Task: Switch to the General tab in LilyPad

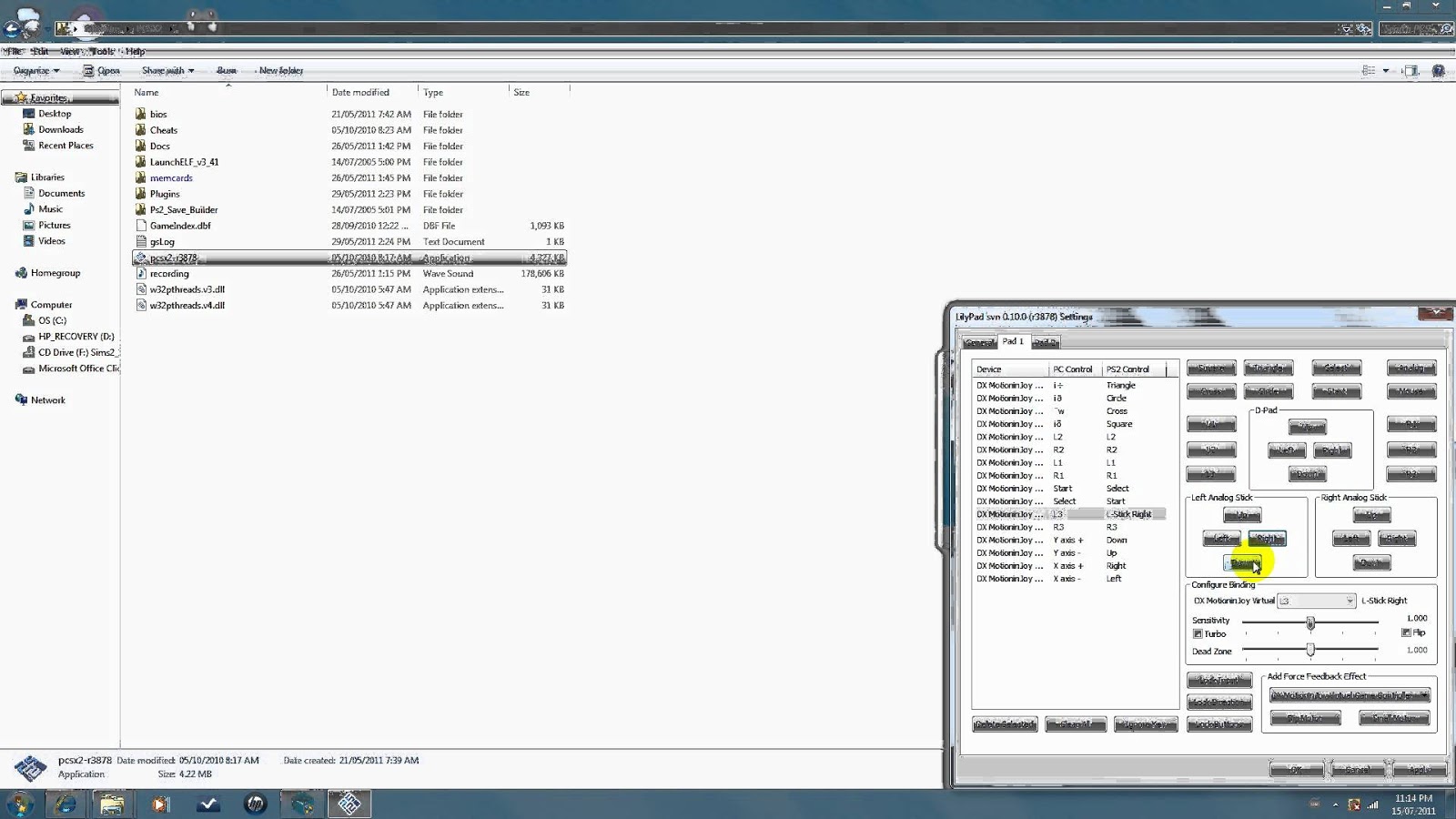Action: (x=979, y=342)
